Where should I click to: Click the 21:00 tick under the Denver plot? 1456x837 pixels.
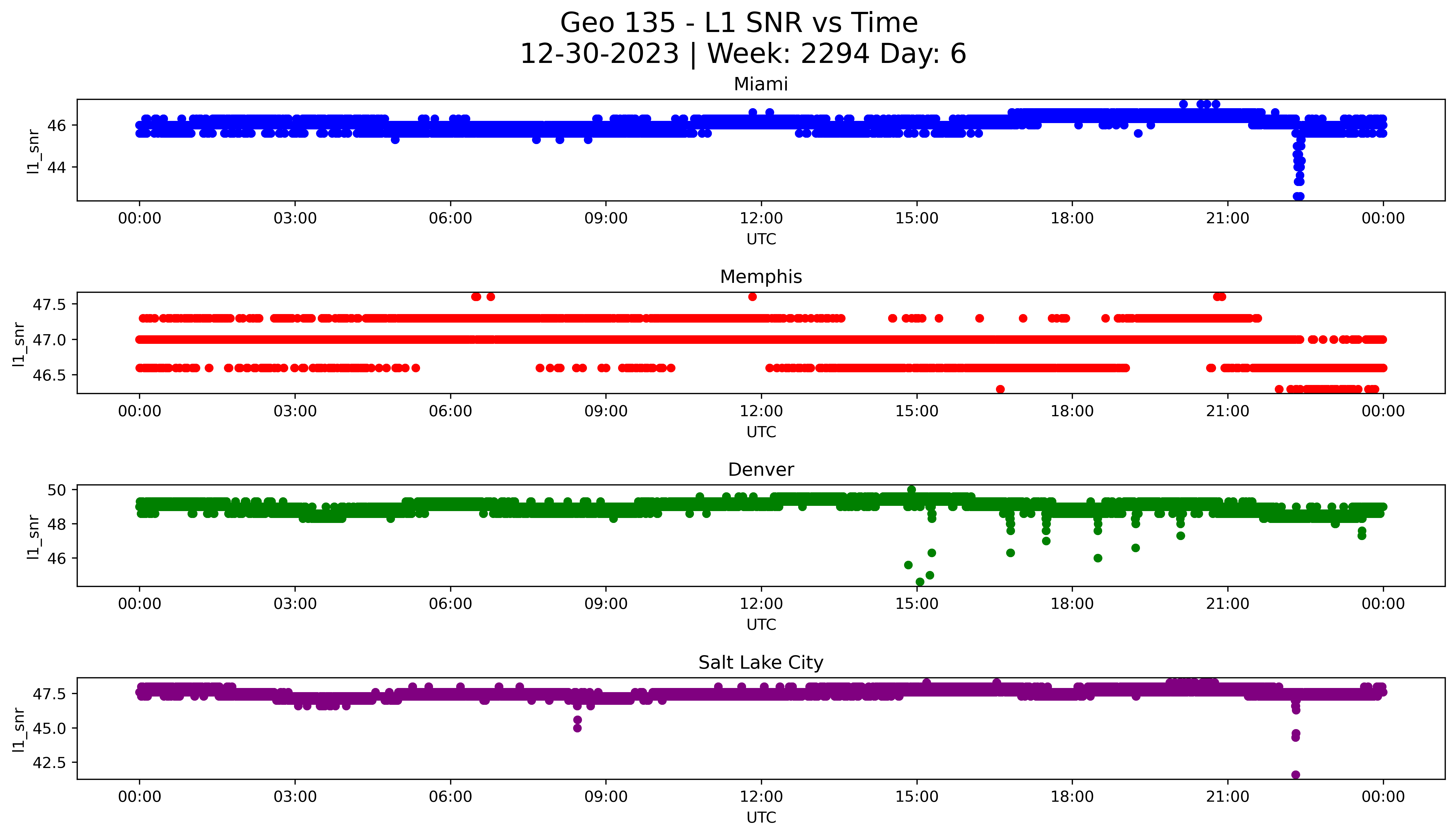coord(1228,604)
